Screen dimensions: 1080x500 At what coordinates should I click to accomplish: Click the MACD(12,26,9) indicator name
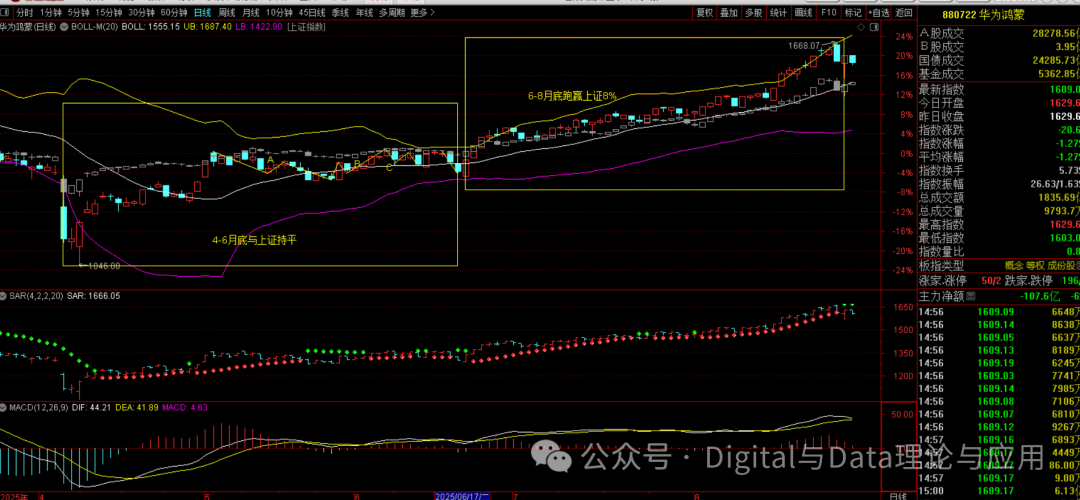point(37,408)
